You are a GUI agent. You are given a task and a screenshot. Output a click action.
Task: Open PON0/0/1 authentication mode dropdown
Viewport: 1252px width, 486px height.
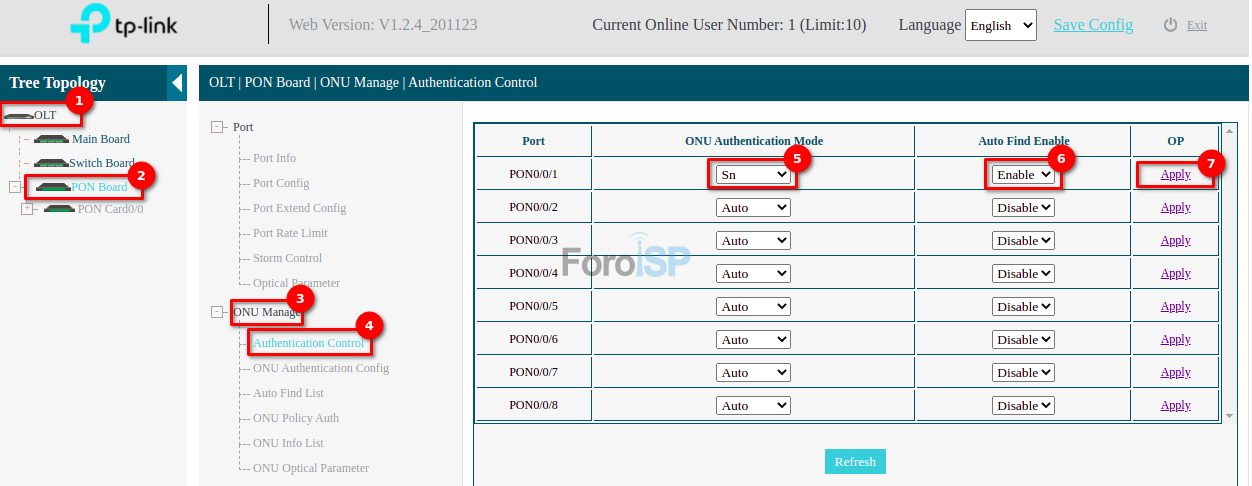coord(753,174)
